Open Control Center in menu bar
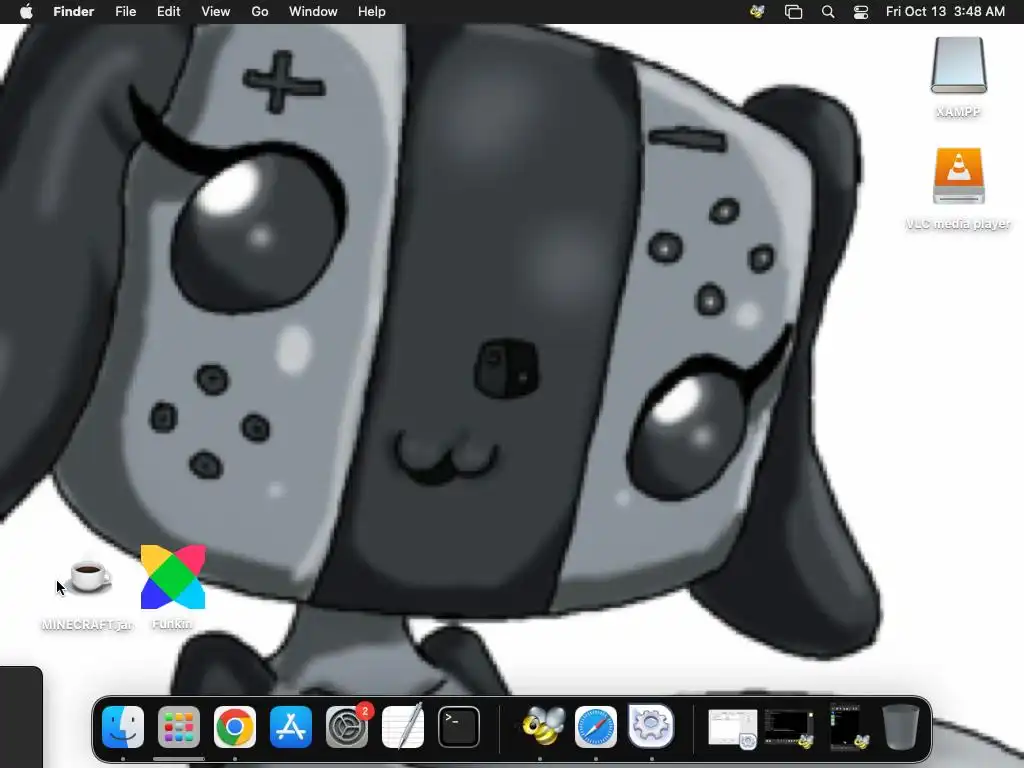This screenshot has height=768, width=1024. tap(861, 12)
